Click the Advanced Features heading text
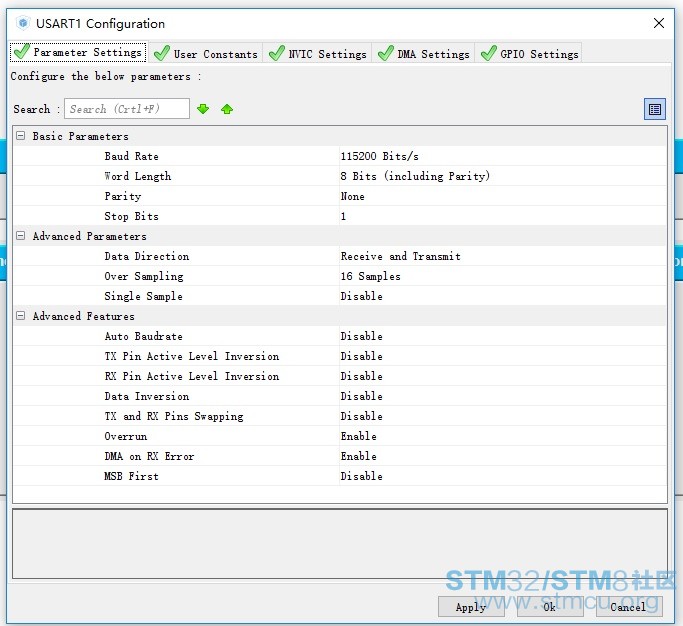683x626 pixels. coord(83,316)
